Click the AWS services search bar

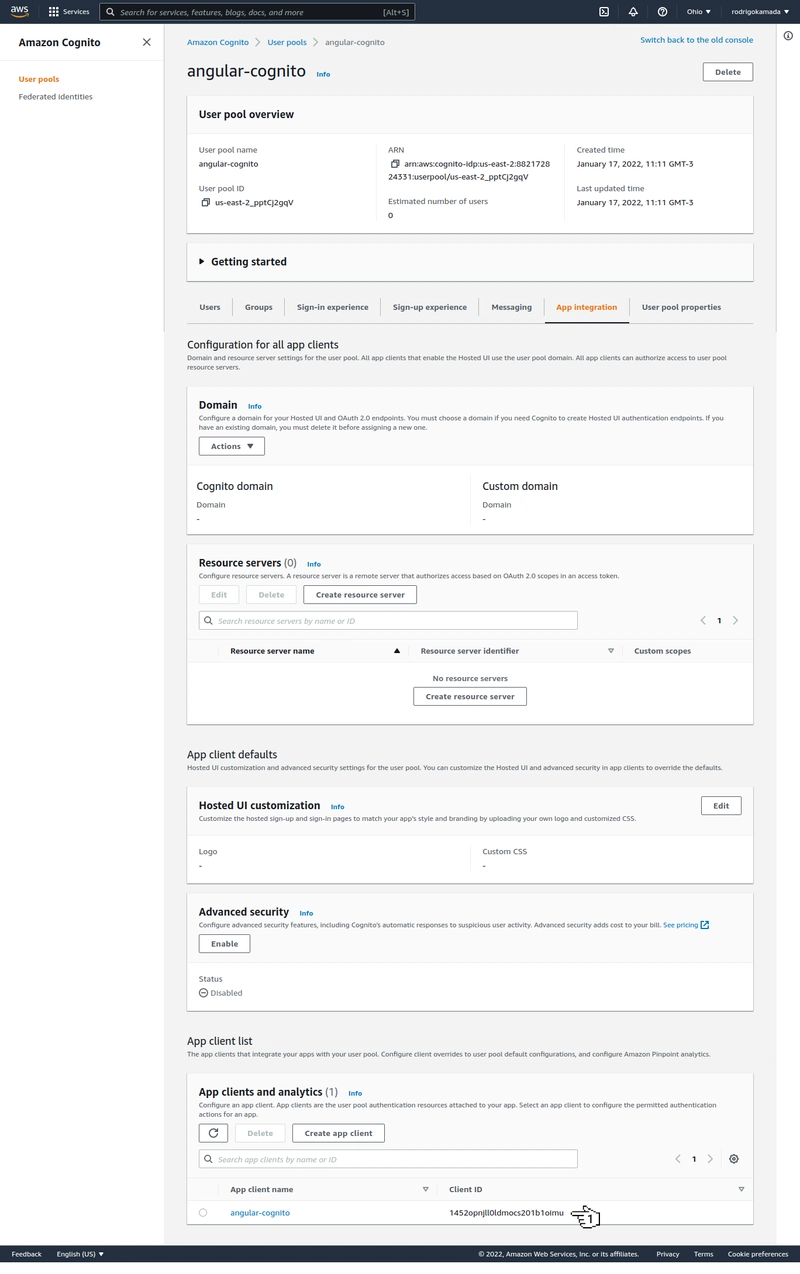pyautogui.click(x=257, y=12)
